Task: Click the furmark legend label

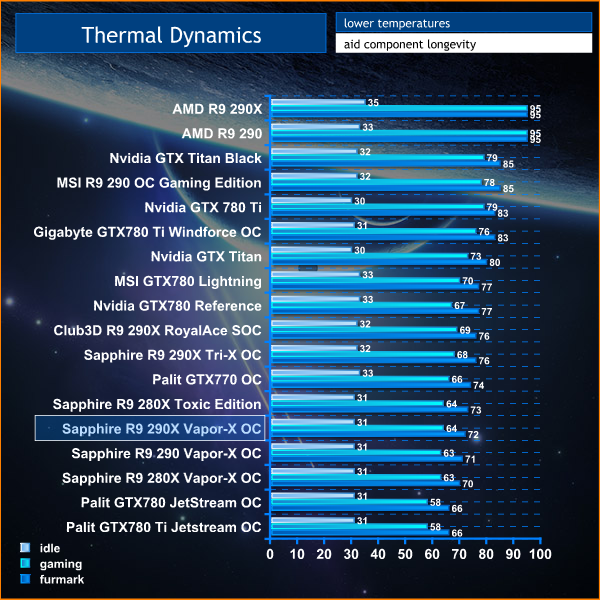Action: (x=62, y=579)
